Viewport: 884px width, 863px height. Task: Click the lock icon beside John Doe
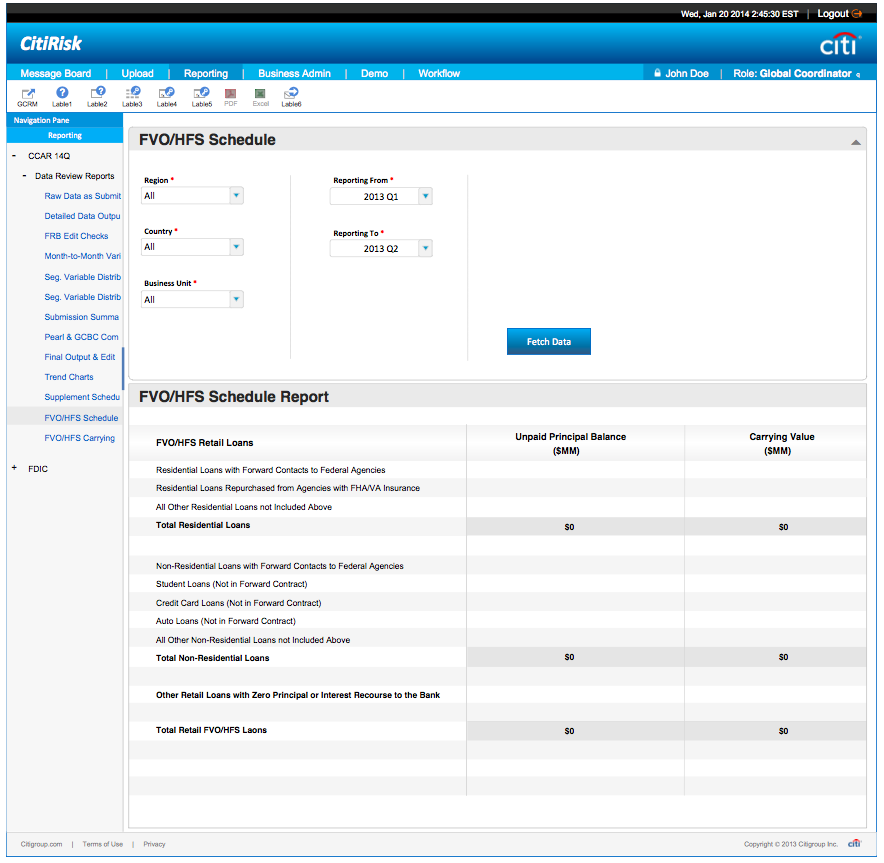coord(657,73)
